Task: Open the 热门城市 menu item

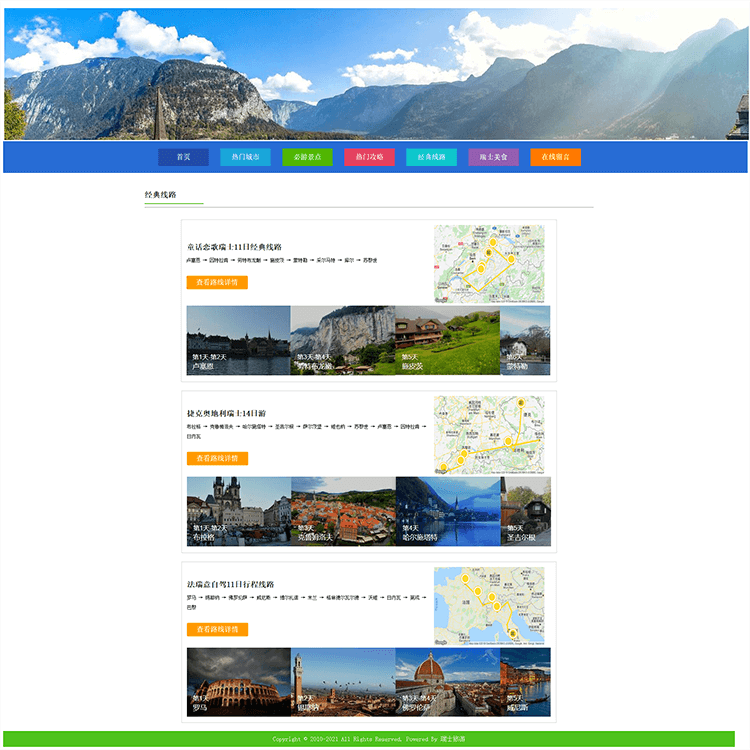Action: 245,157
